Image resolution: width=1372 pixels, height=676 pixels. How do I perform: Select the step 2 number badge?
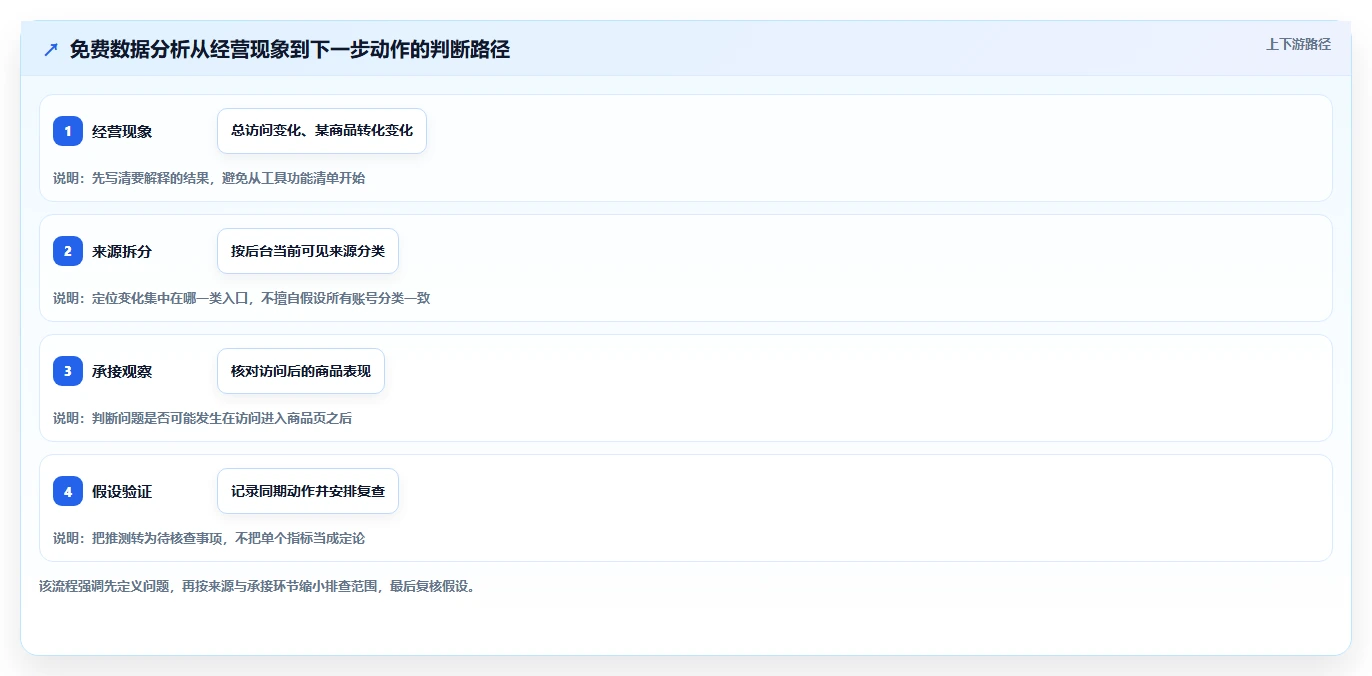[68, 251]
